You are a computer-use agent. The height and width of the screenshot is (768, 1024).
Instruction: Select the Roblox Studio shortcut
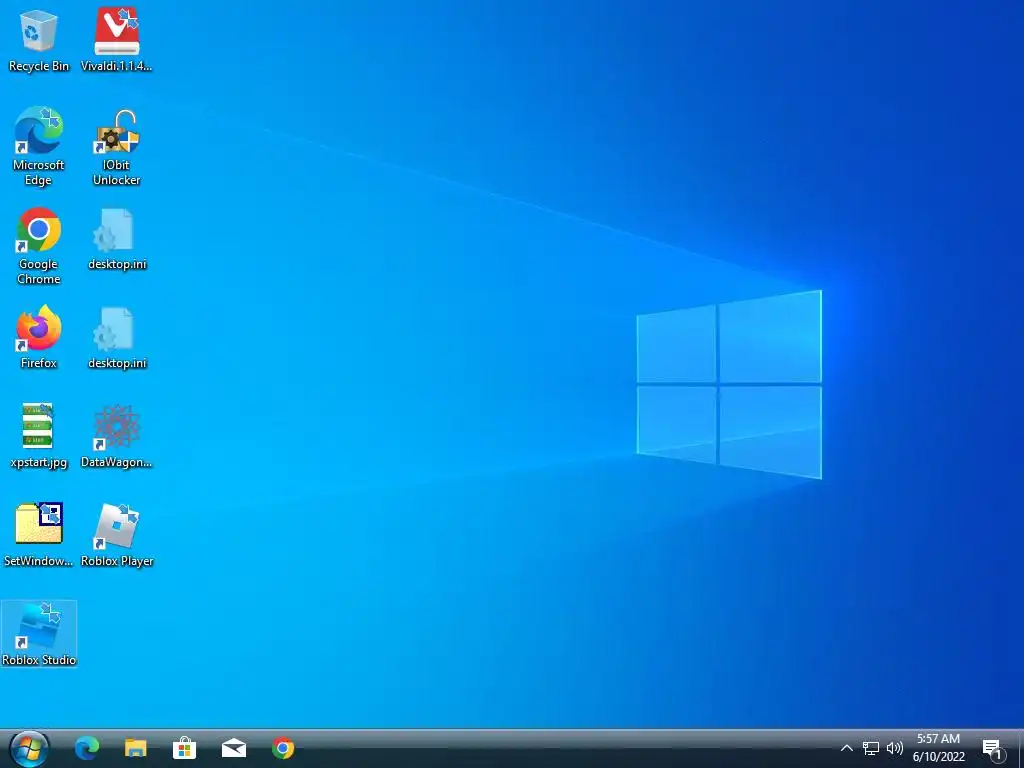coord(39,633)
